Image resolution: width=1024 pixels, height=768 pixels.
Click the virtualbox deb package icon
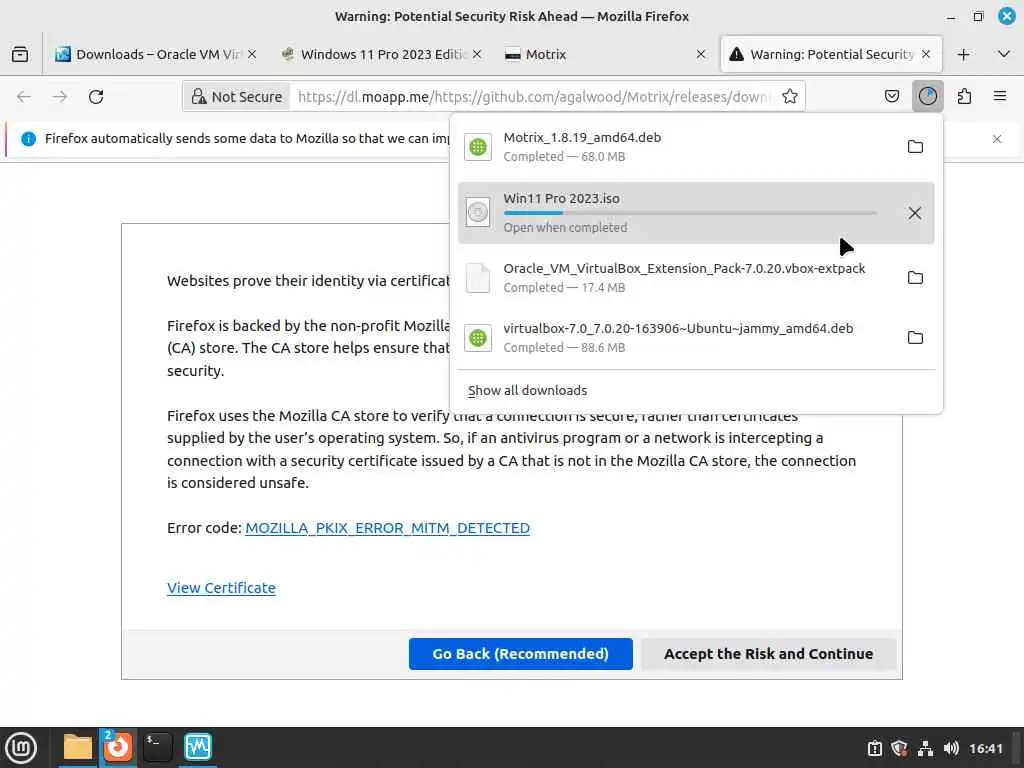point(478,338)
